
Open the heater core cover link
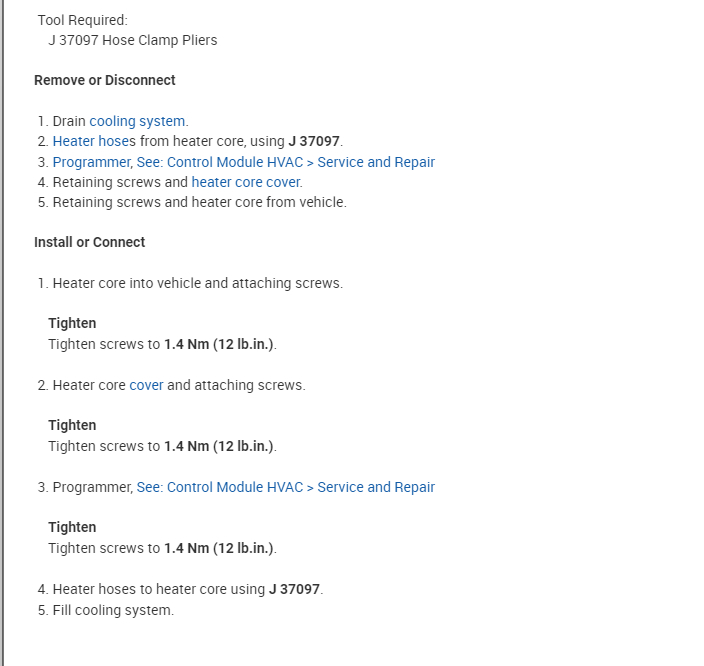(245, 182)
